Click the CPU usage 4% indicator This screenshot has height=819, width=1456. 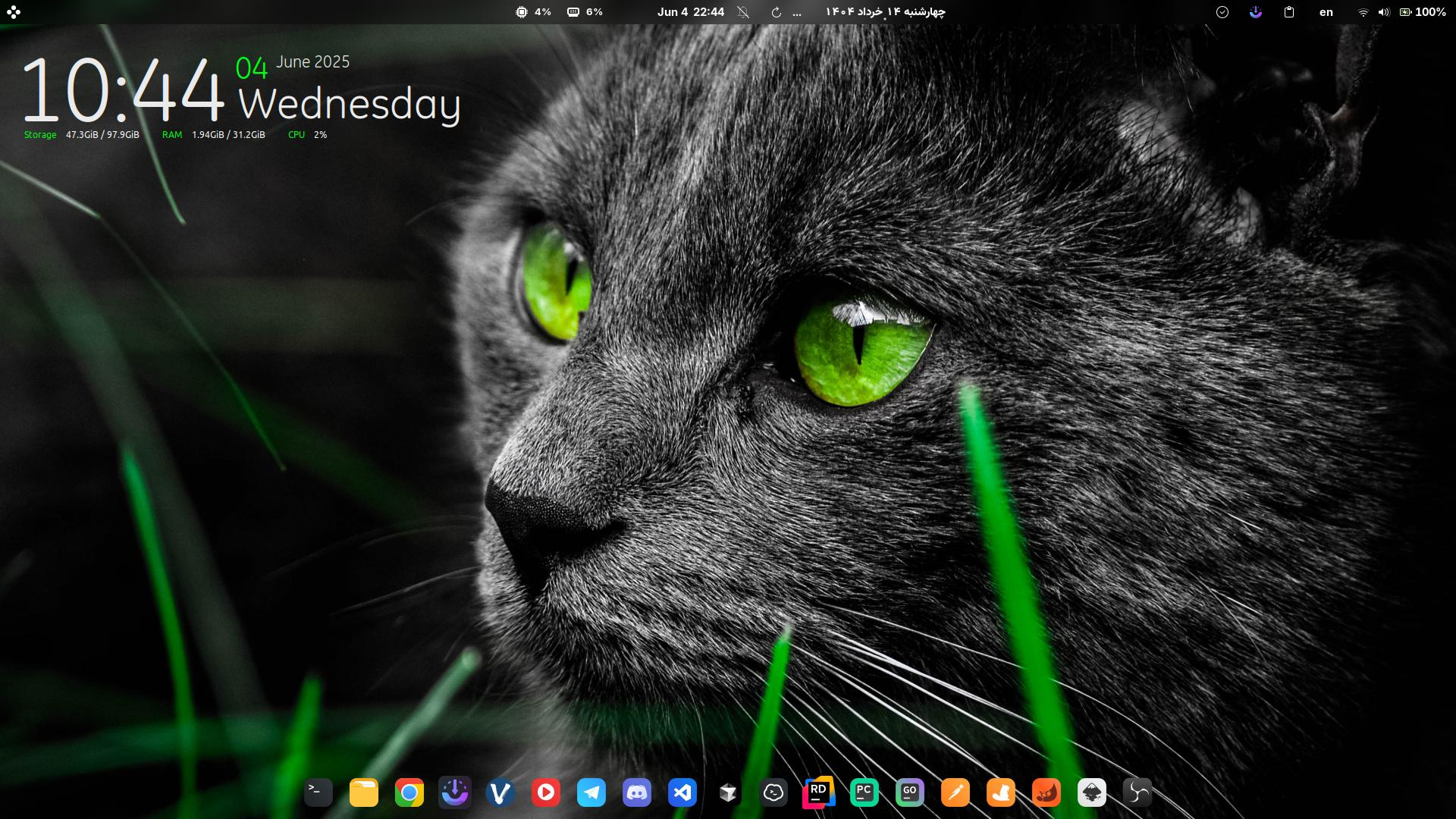[x=533, y=12]
